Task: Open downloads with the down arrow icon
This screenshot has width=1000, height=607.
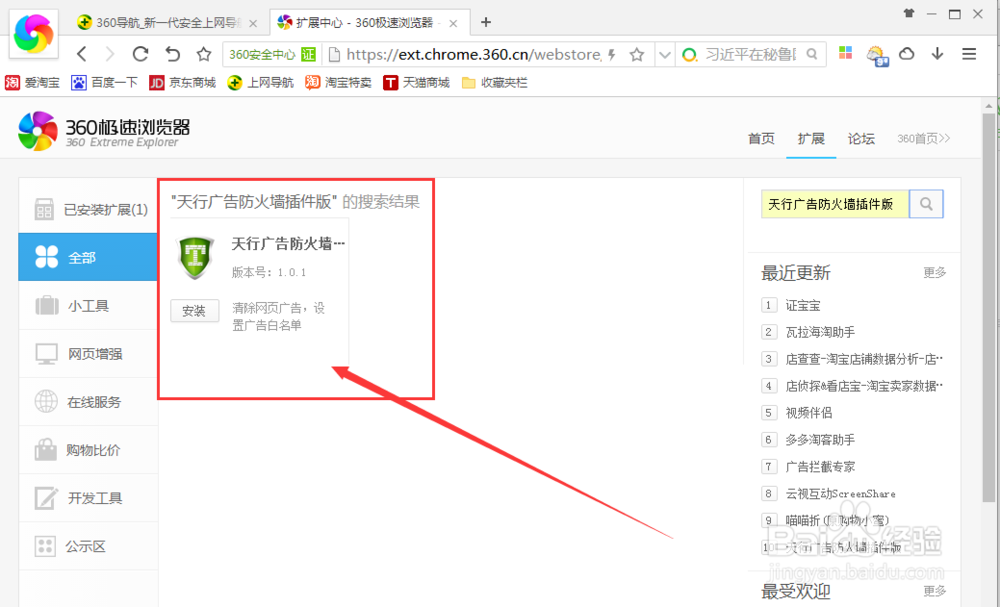Action: [x=938, y=54]
